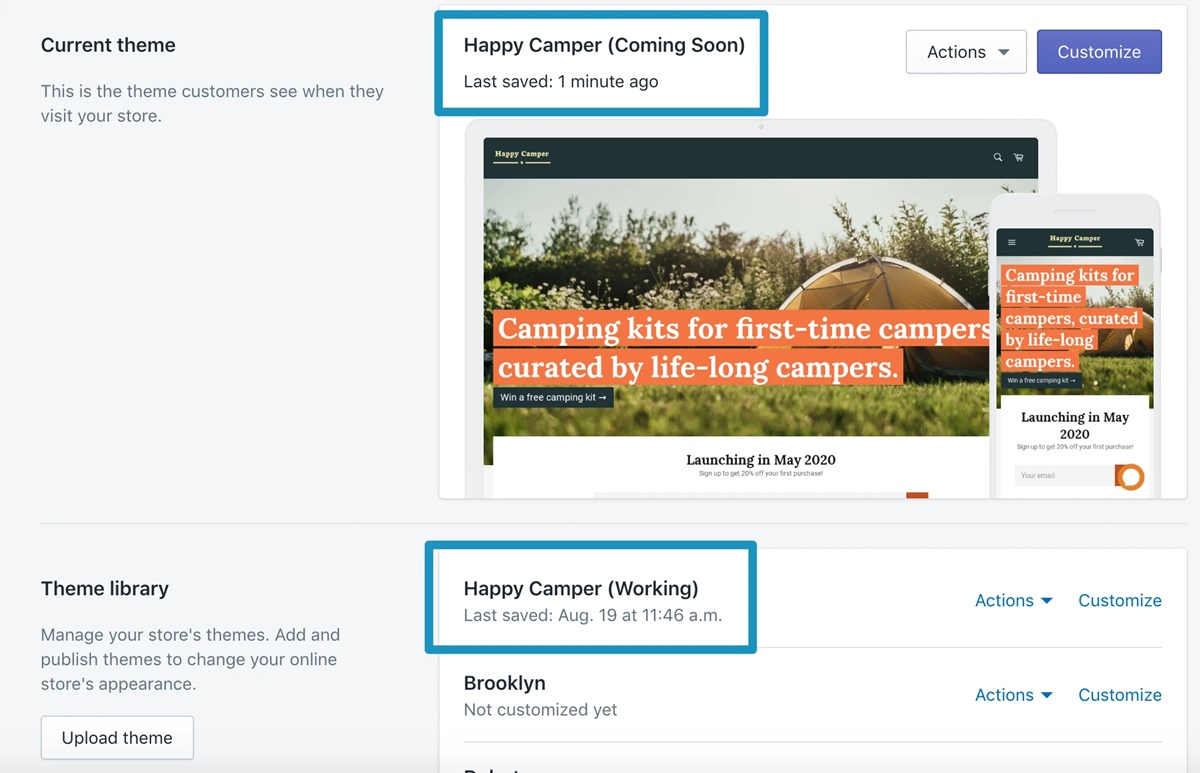Click 'Happy Camper (Coming Soon)' theme title
Screen dimensions: 1200x773
tap(604, 45)
